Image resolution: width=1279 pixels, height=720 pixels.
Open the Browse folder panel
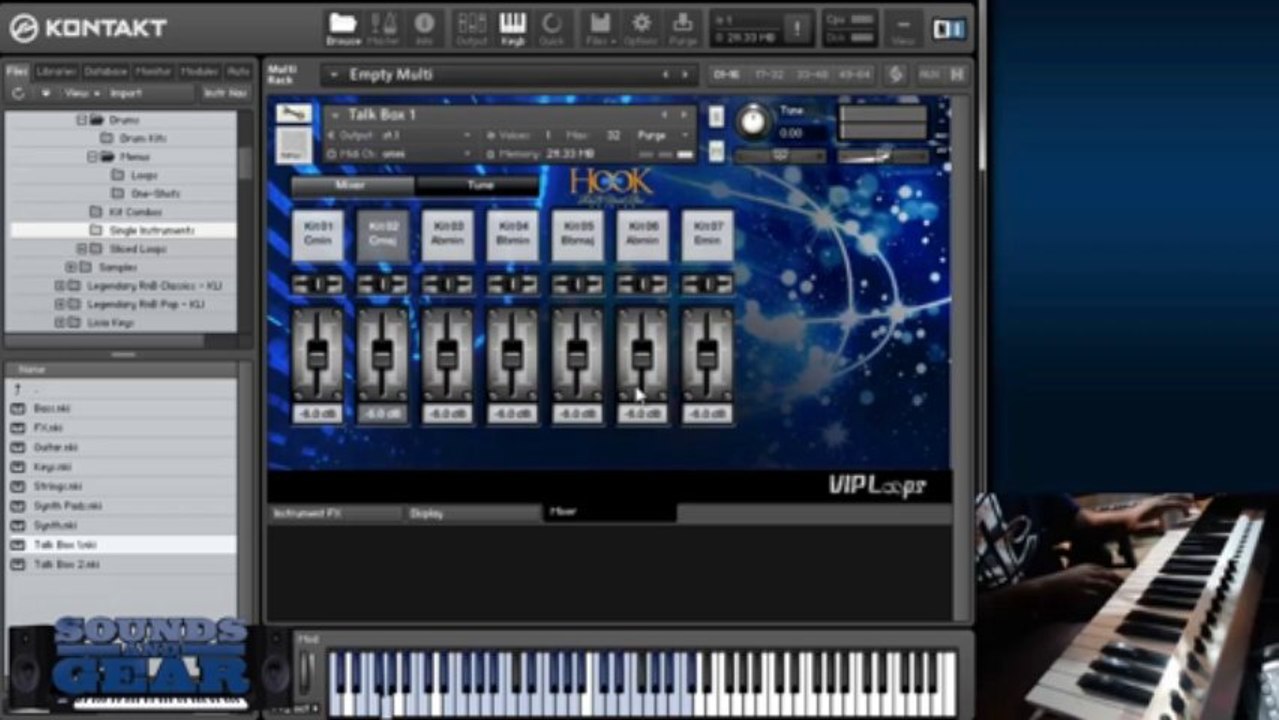point(343,28)
